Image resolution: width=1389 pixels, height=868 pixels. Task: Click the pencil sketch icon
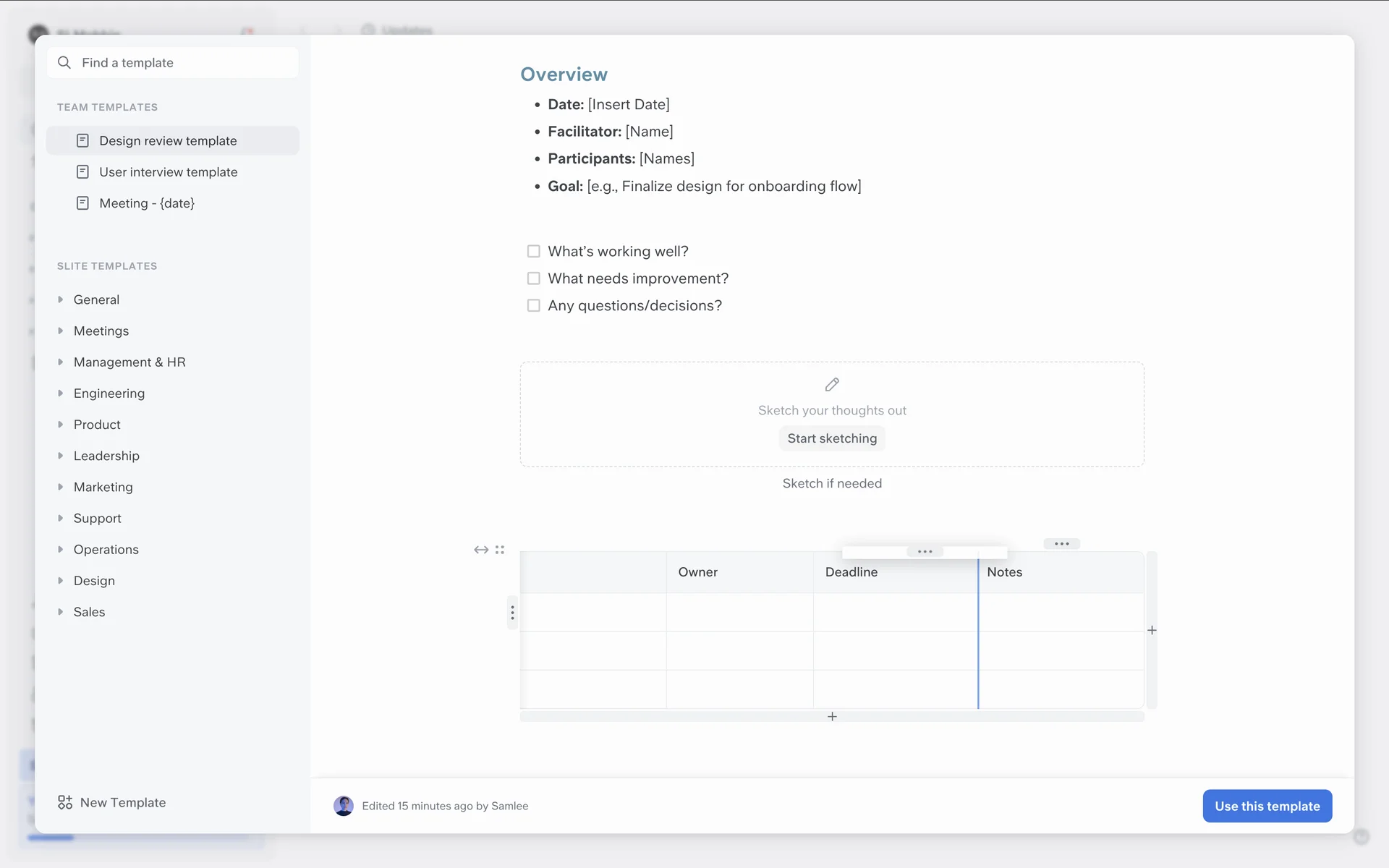832,384
